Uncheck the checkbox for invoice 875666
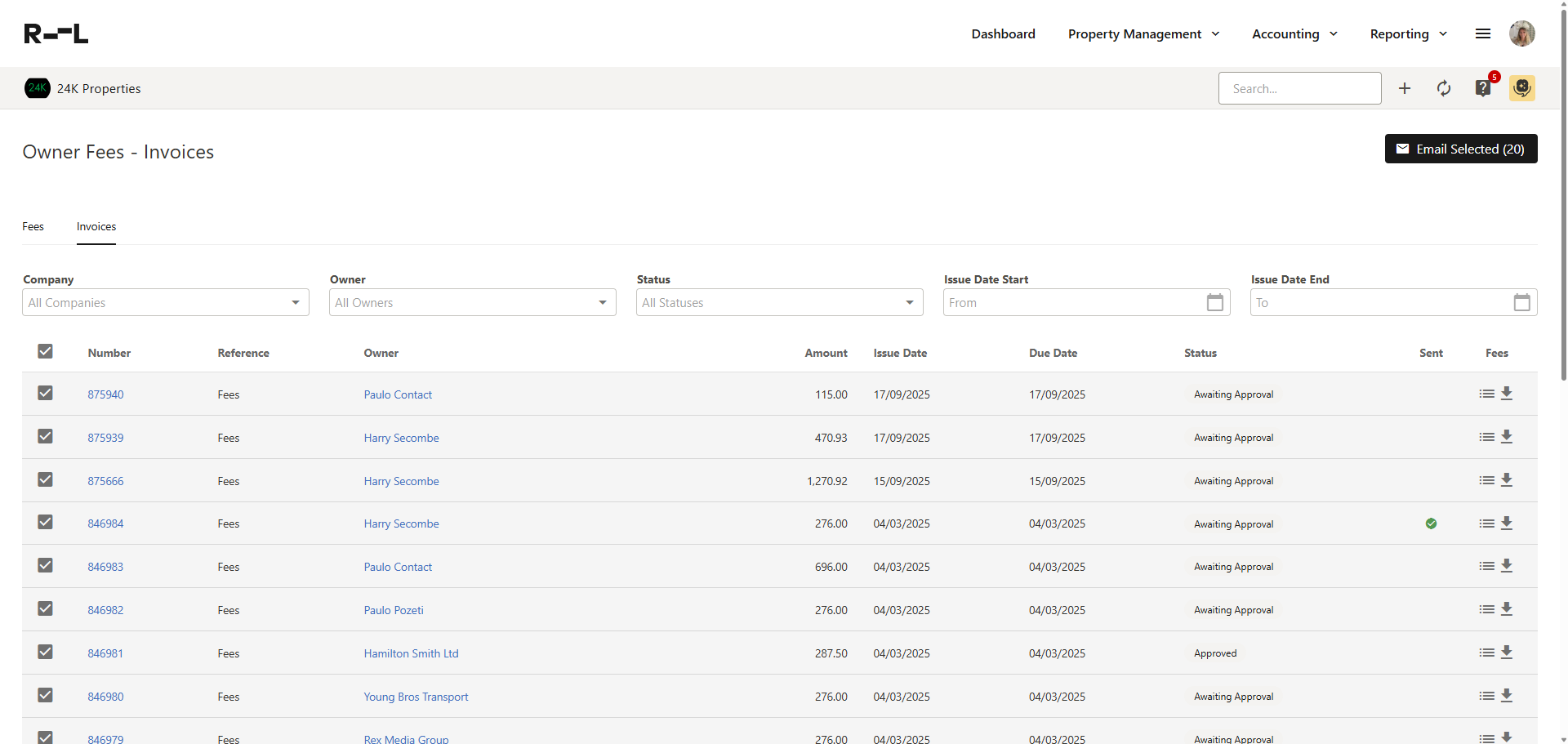This screenshot has width=1568, height=744. click(45, 479)
